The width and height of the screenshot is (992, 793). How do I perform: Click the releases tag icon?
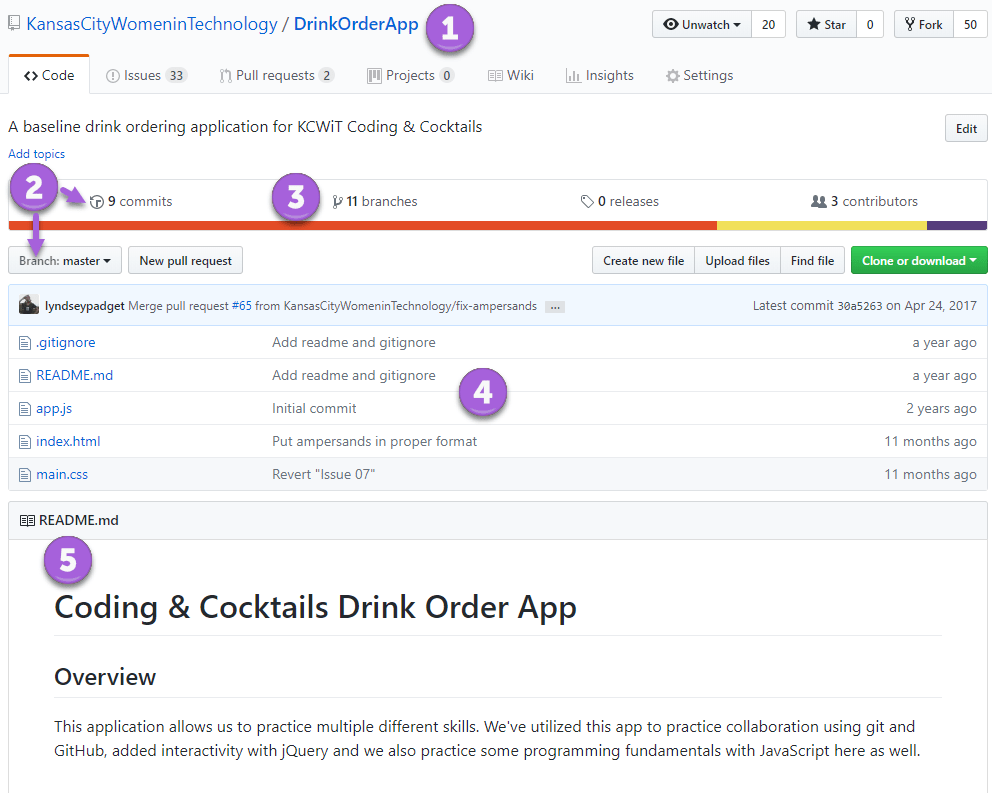[587, 202]
